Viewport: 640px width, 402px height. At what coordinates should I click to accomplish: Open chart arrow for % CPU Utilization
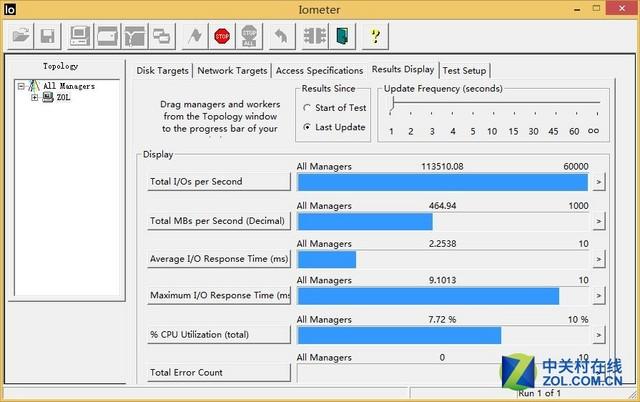tap(598, 335)
